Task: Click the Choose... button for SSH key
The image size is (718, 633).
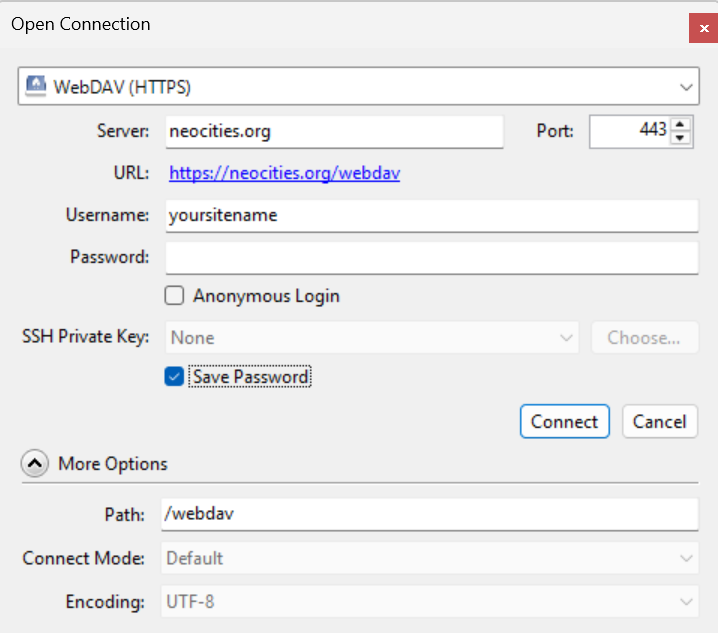Action: click(x=645, y=338)
